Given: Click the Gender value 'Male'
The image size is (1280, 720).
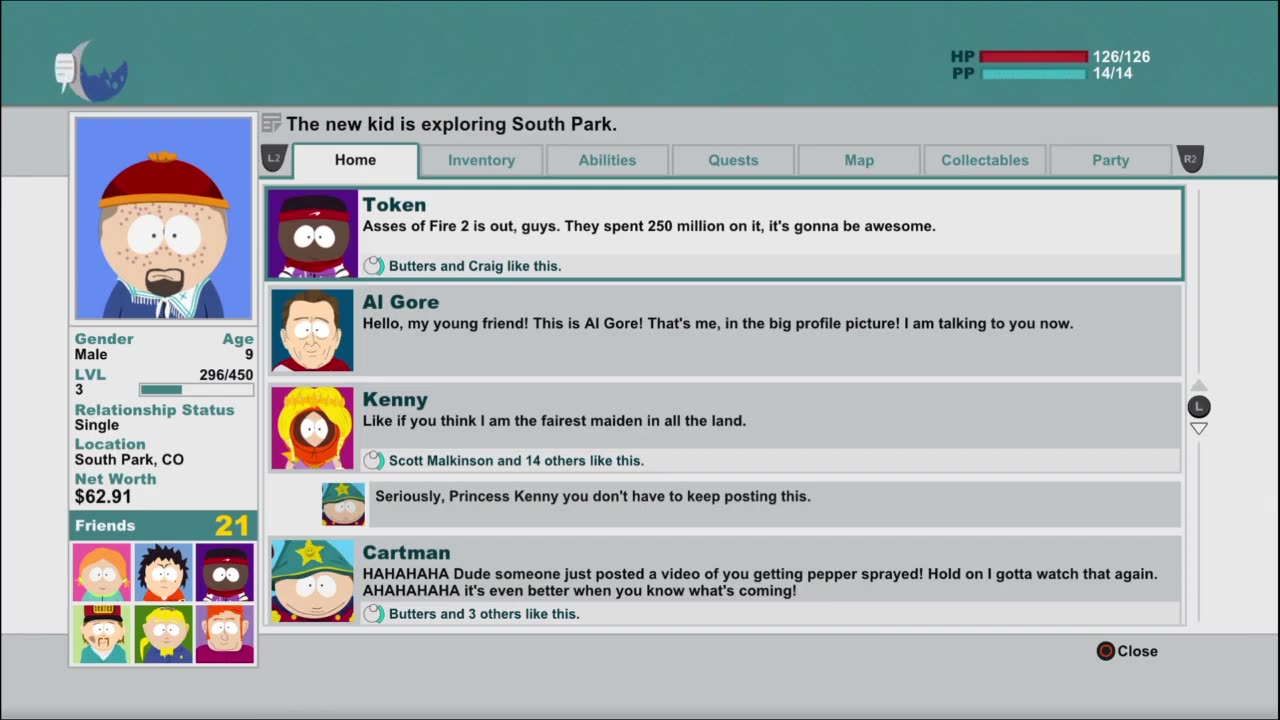Looking at the screenshot, I should (91, 354).
